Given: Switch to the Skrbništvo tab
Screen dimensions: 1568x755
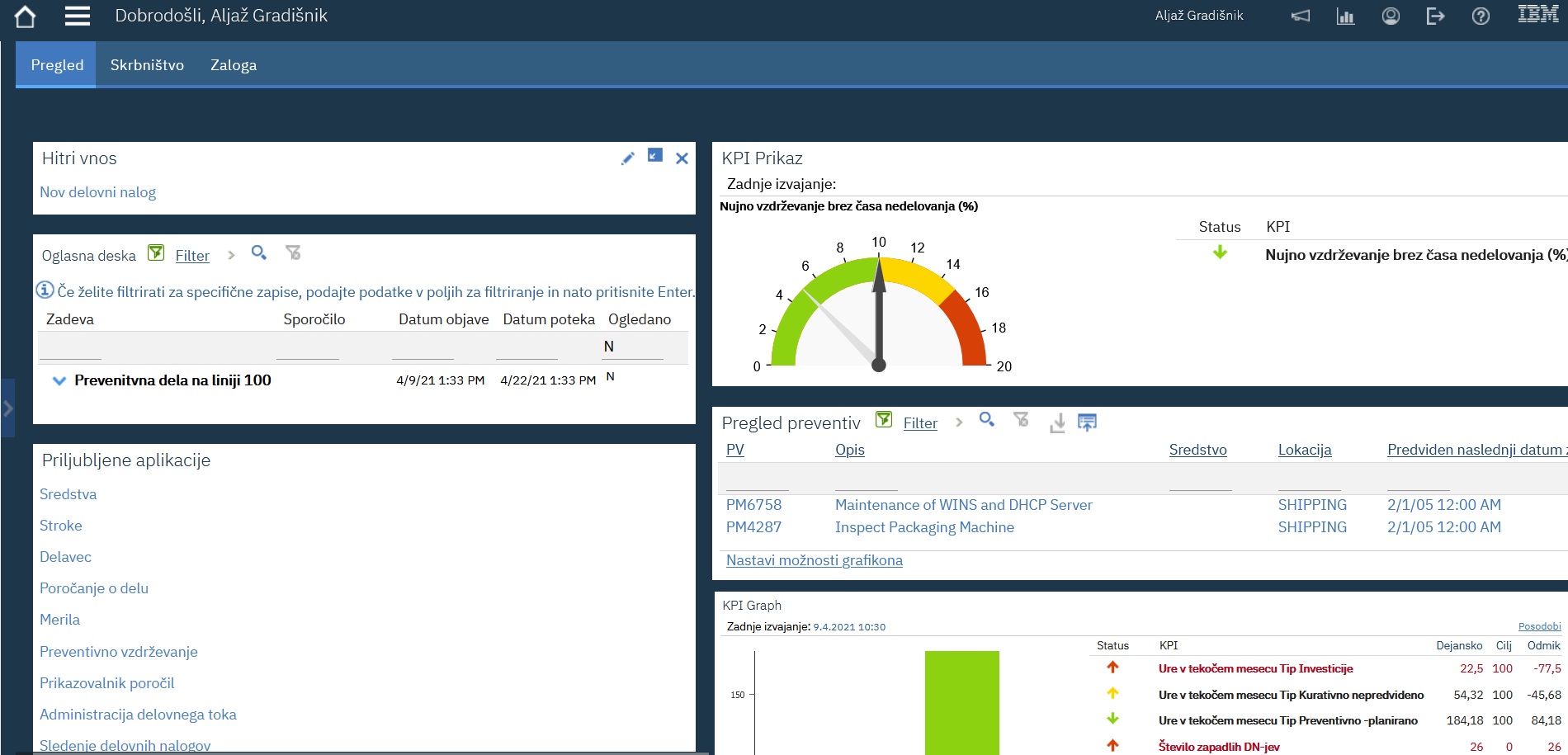Looking at the screenshot, I should 147,65.
